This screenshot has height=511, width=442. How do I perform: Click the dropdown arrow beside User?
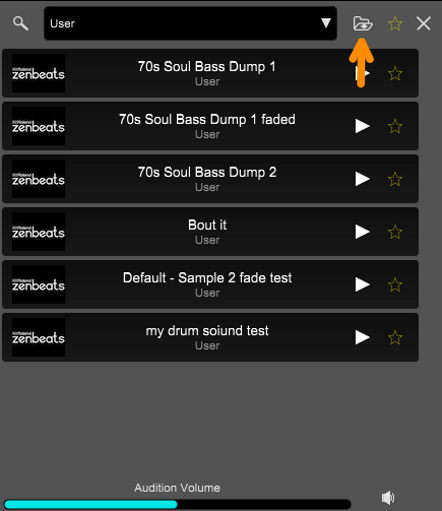click(x=326, y=23)
